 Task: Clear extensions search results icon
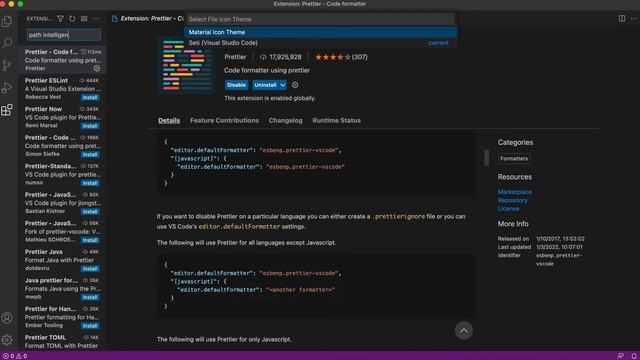(x=84, y=19)
